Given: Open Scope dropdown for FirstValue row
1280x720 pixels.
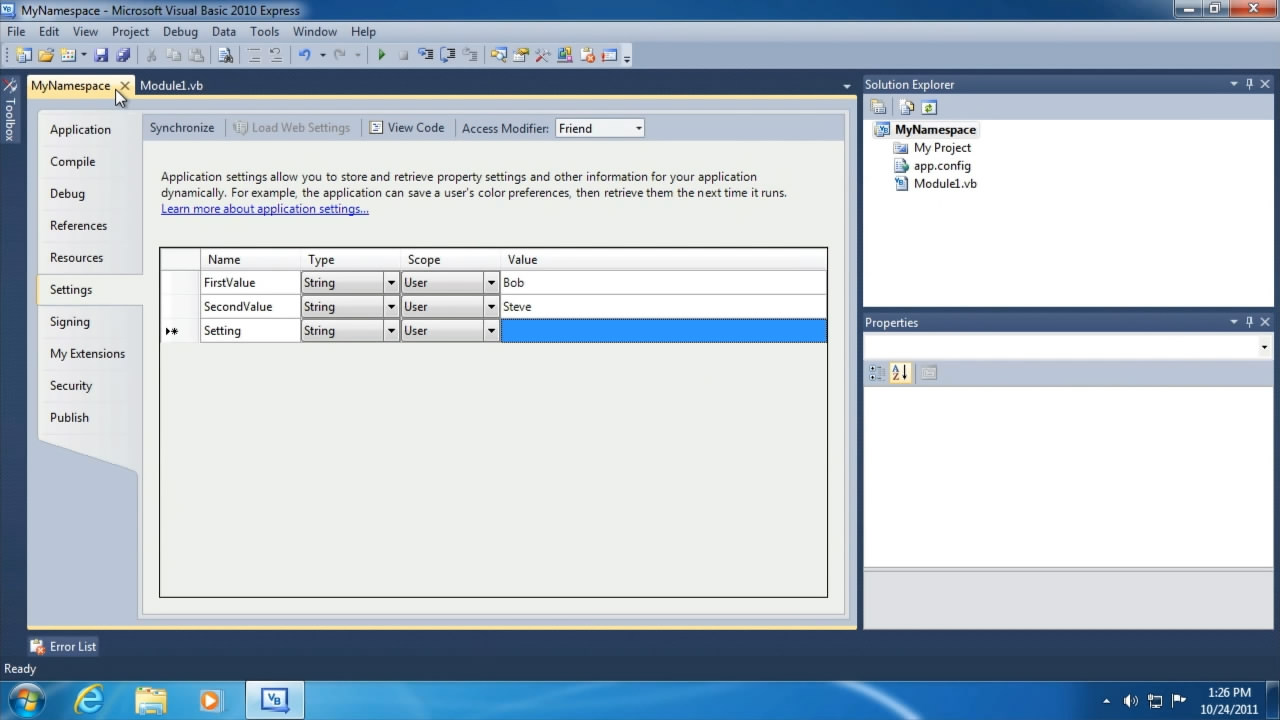Looking at the screenshot, I should (x=491, y=283).
